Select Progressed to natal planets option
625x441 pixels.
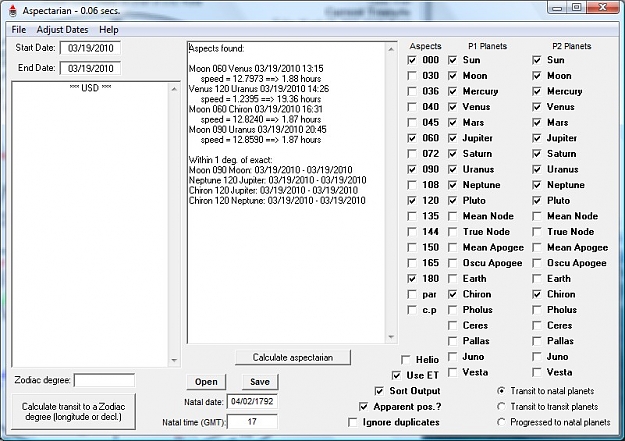pyautogui.click(x=501, y=422)
